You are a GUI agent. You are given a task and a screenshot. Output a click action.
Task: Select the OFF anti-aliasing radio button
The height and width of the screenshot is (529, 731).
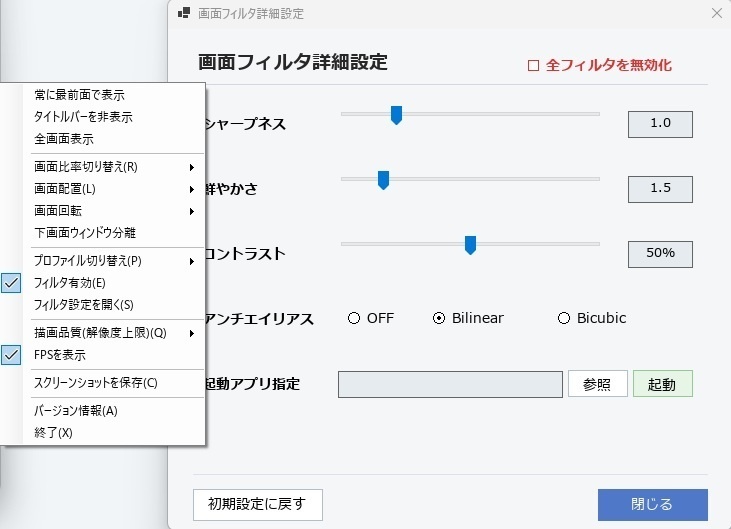[354, 318]
